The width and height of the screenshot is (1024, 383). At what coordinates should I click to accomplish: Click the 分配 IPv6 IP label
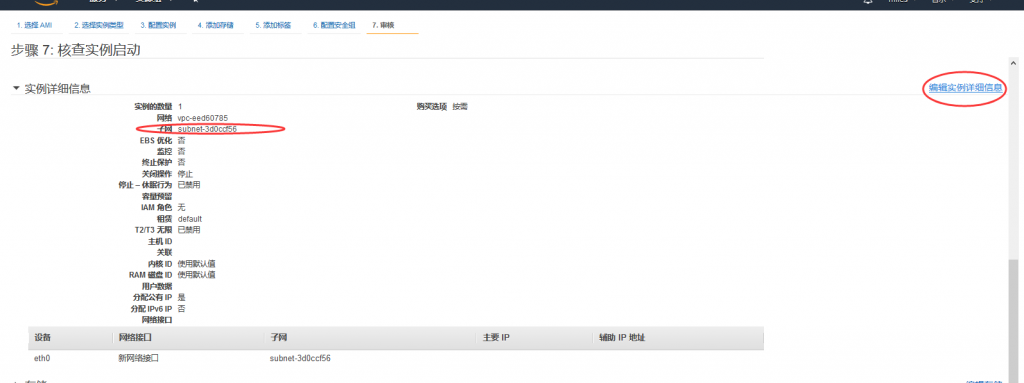pos(152,308)
